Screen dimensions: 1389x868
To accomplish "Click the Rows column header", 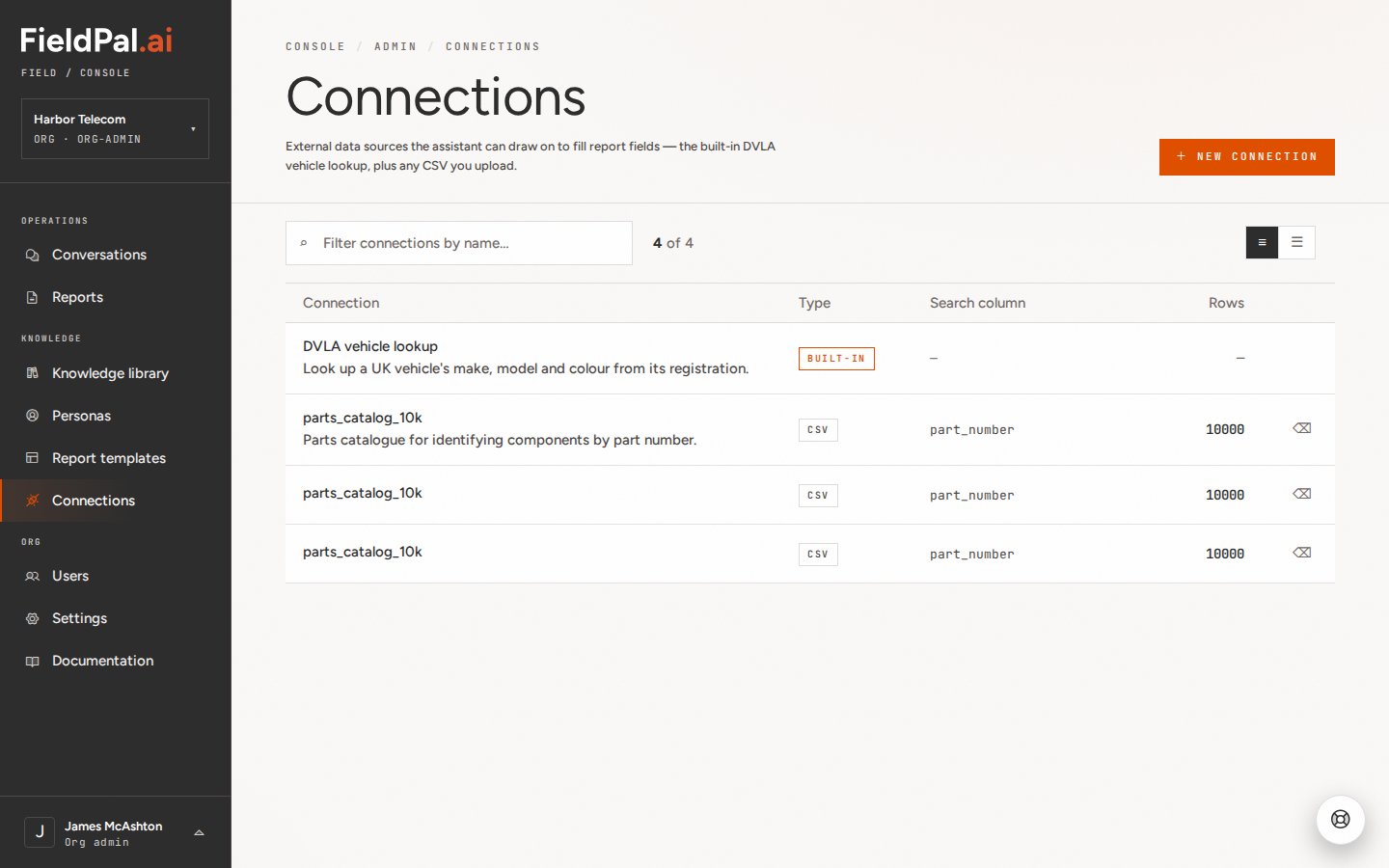I will tap(1226, 303).
